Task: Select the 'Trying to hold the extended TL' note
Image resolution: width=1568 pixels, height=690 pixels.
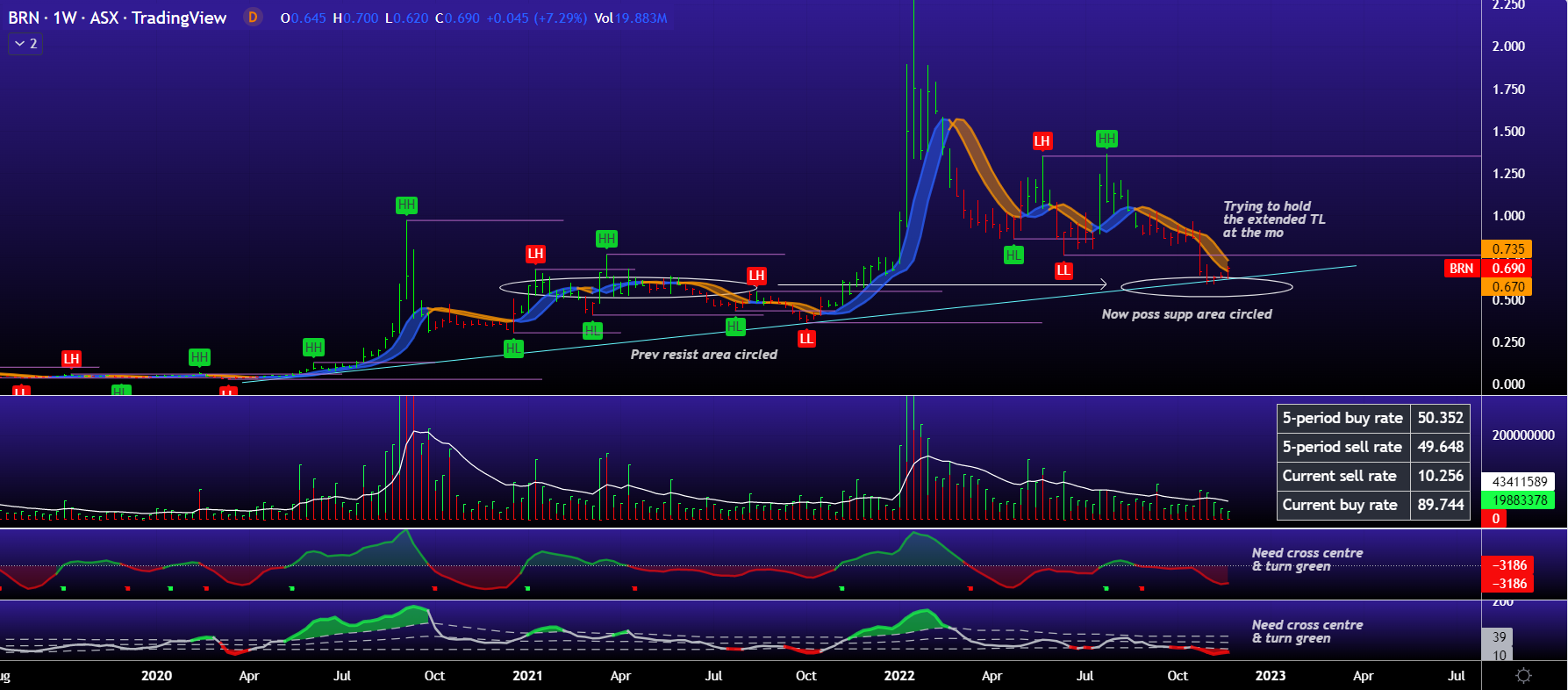Action: click(1273, 219)
